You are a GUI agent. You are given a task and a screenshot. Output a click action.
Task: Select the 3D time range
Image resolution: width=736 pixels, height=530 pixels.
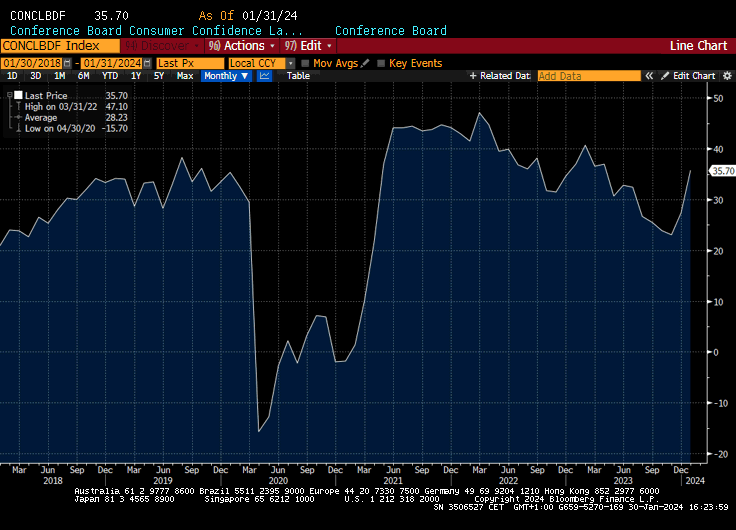coord(36,76)
